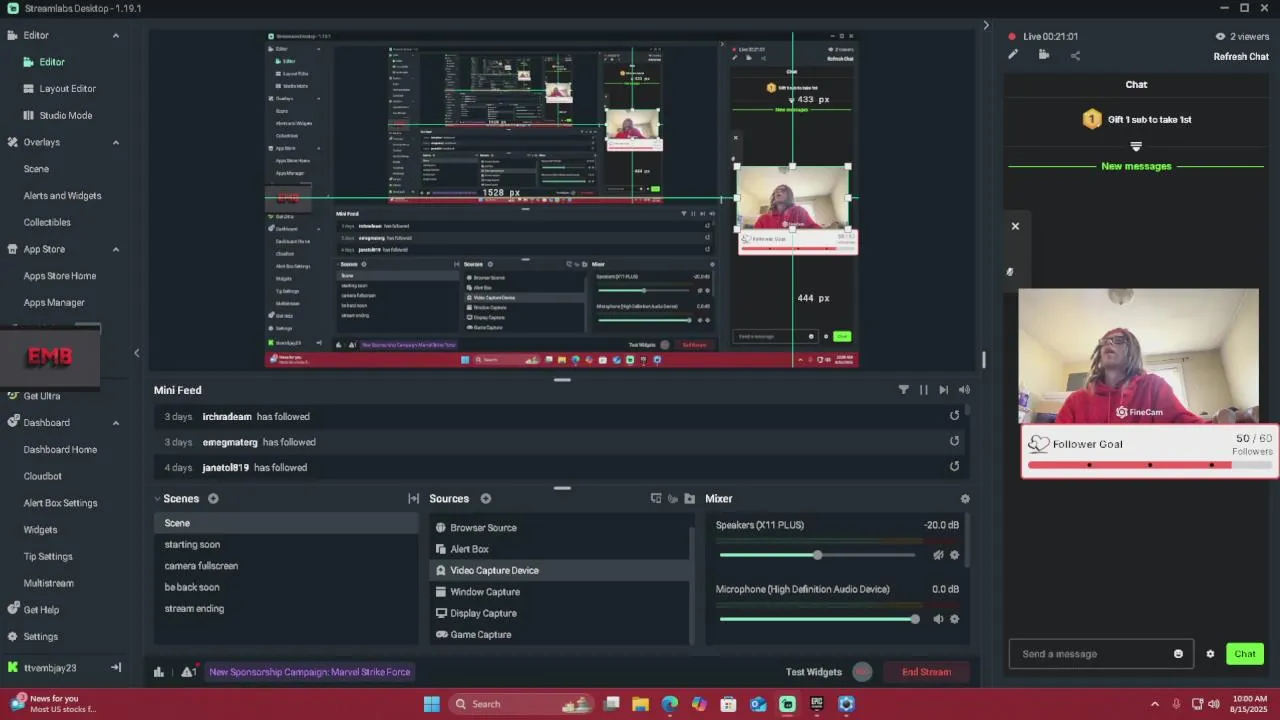Click the audio icon in Sources header
Image resolution: width=1280 pixels, height=720 pixels.
[x=673, y=499]
